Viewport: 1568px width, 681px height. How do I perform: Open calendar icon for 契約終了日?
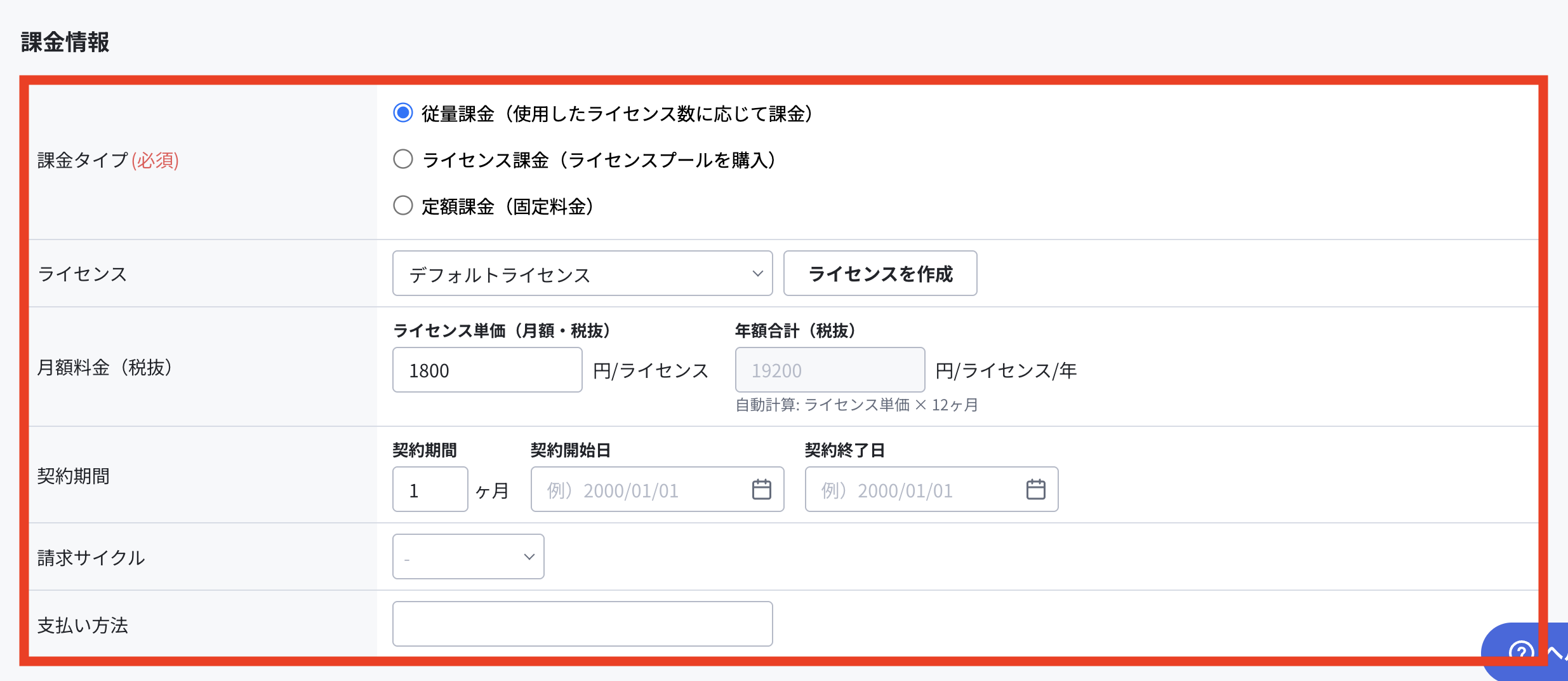pyautogui.click(x=1035, y=489)
